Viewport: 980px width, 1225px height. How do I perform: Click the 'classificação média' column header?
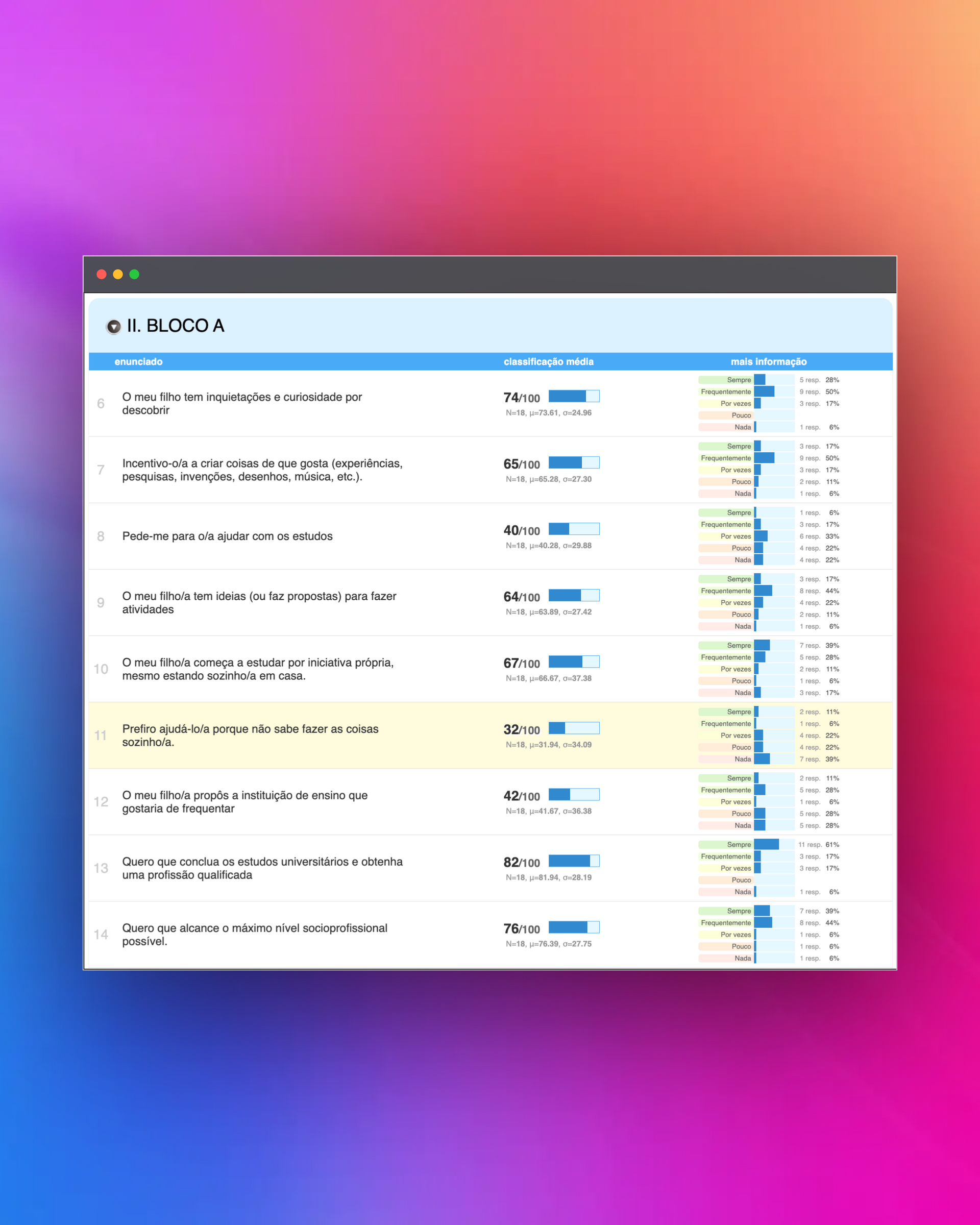548,361
